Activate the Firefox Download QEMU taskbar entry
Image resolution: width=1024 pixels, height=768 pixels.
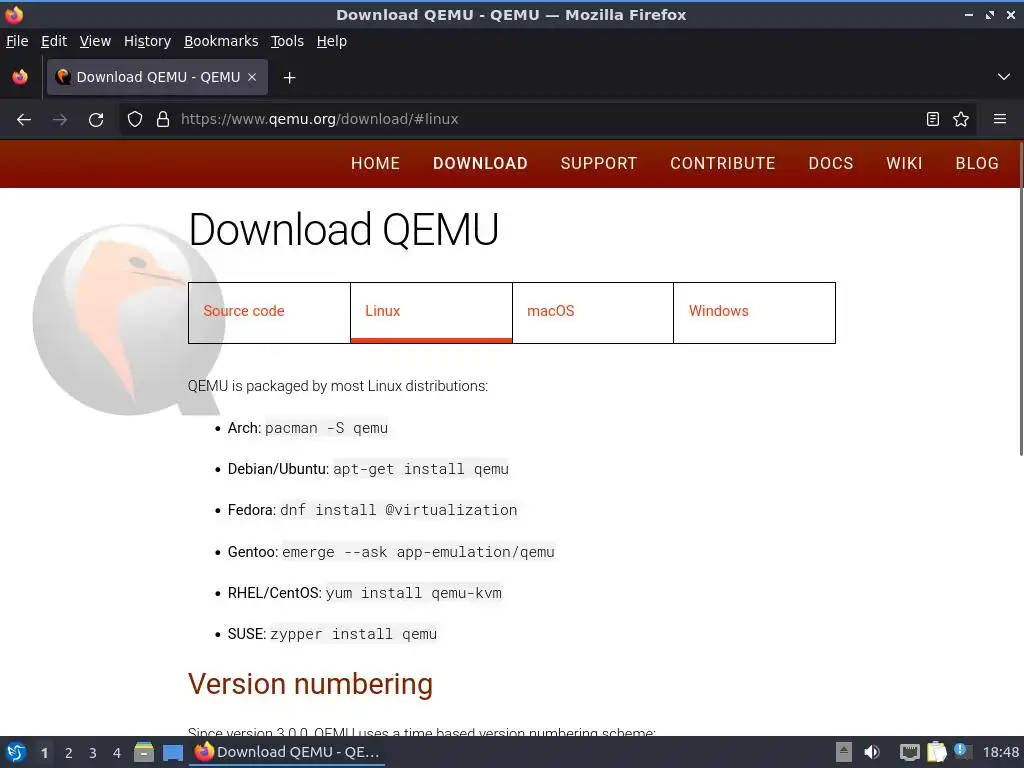coord(287,752)
